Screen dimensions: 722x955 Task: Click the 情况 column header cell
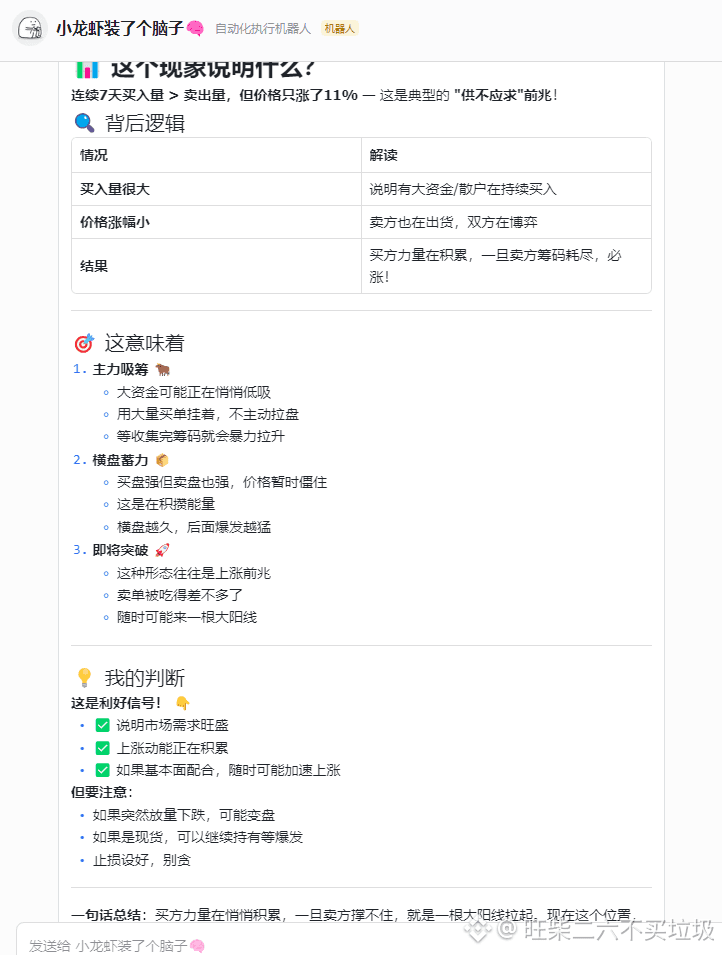(x=216, y=156)
